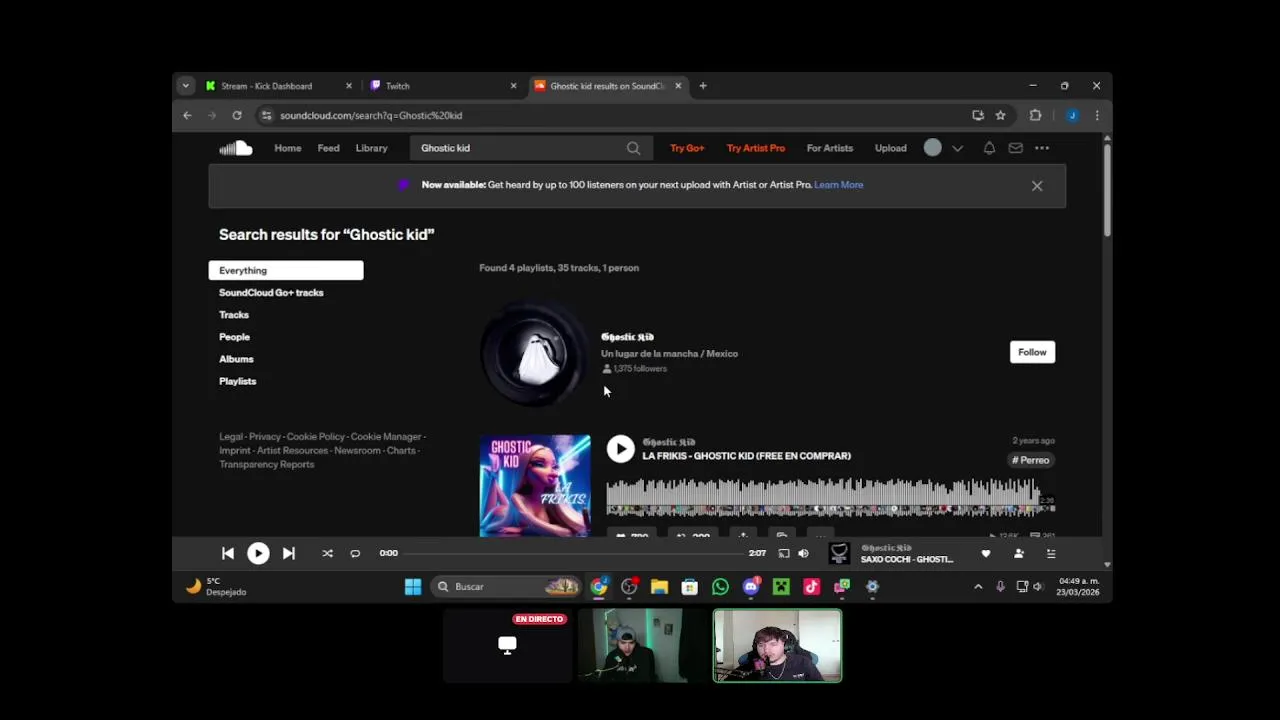The image size is (1280, 720).
Task: Open Chrome tab search dropdown
Action: 185,86
